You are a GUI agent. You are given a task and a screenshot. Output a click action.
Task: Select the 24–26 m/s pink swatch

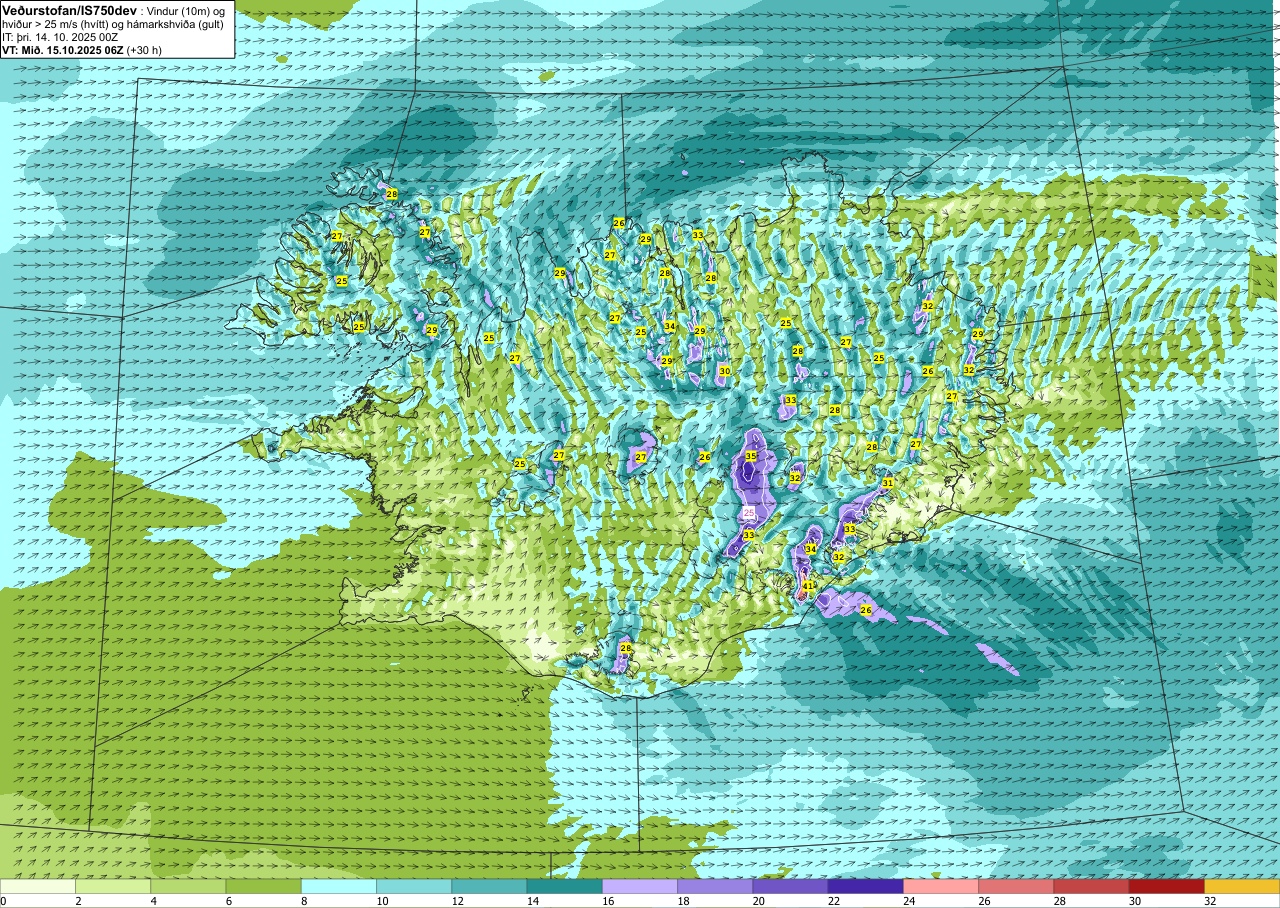941,886
